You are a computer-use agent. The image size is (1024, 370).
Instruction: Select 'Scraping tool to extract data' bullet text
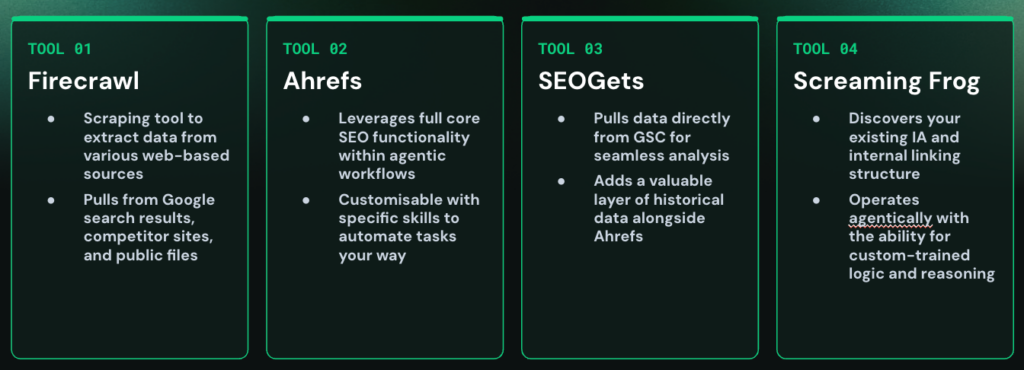tap(156, 146)
